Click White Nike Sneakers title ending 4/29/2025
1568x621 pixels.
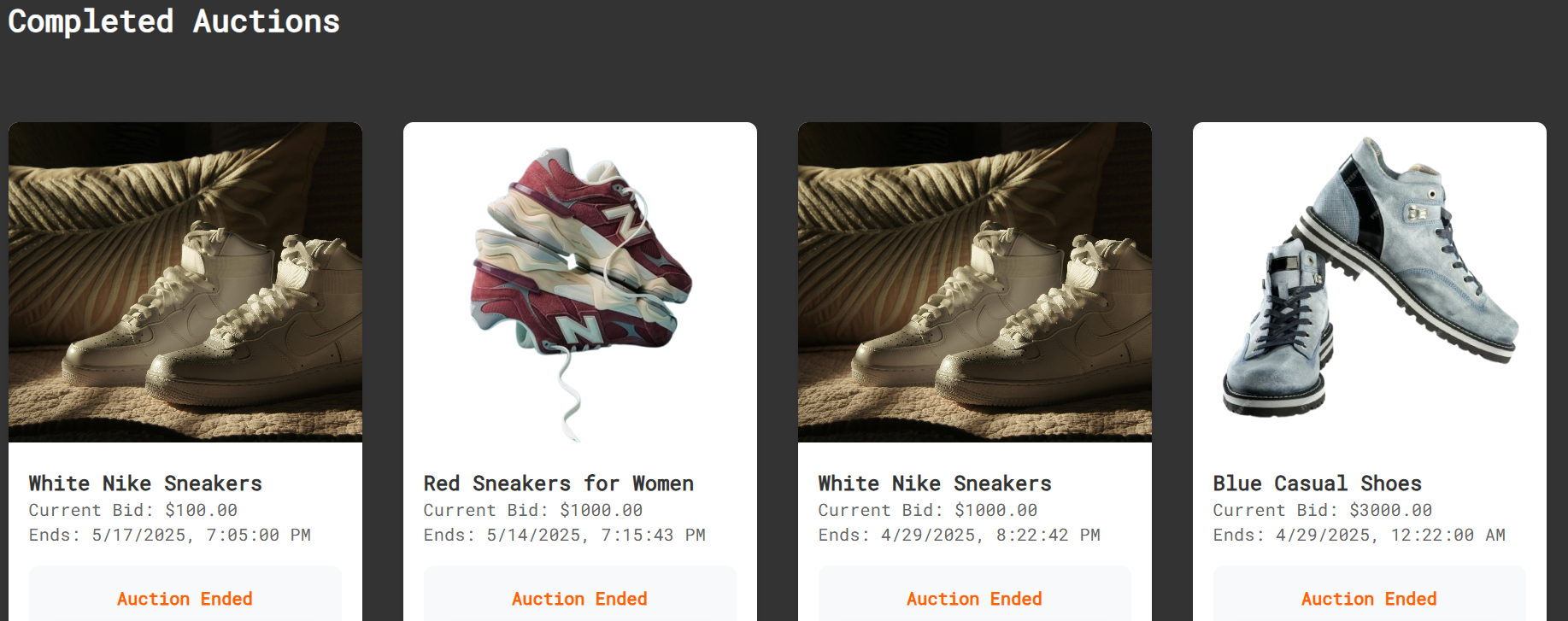pyautogui.click(x=935, y=483)
